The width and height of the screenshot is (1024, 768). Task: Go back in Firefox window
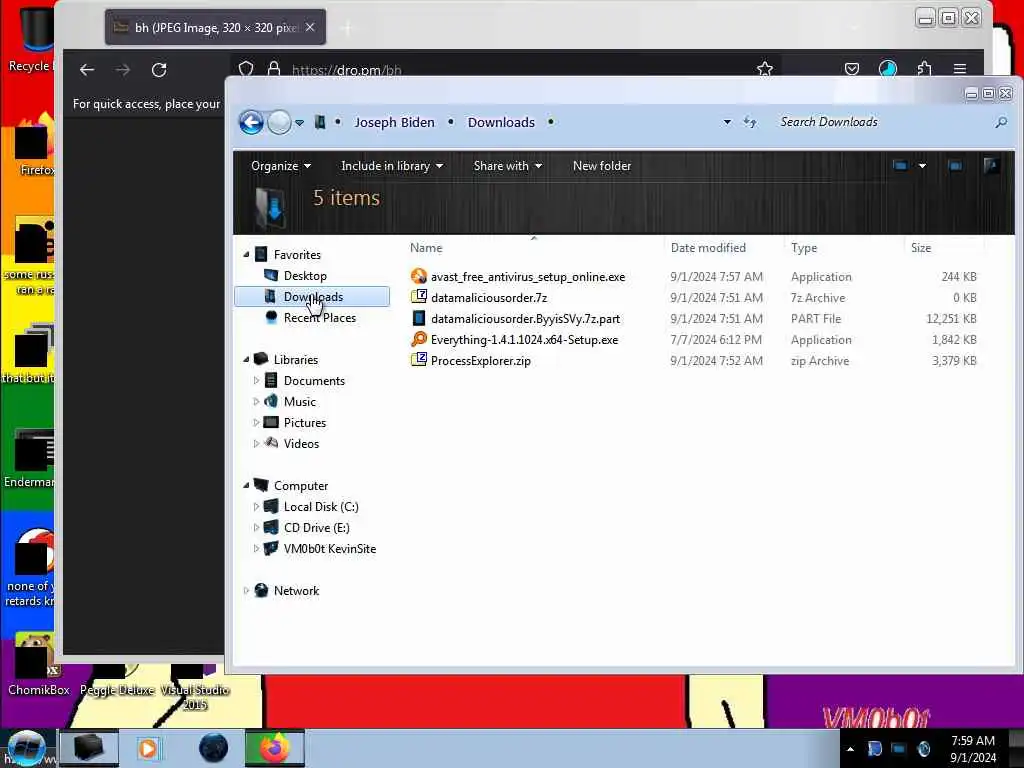(87, 69)
